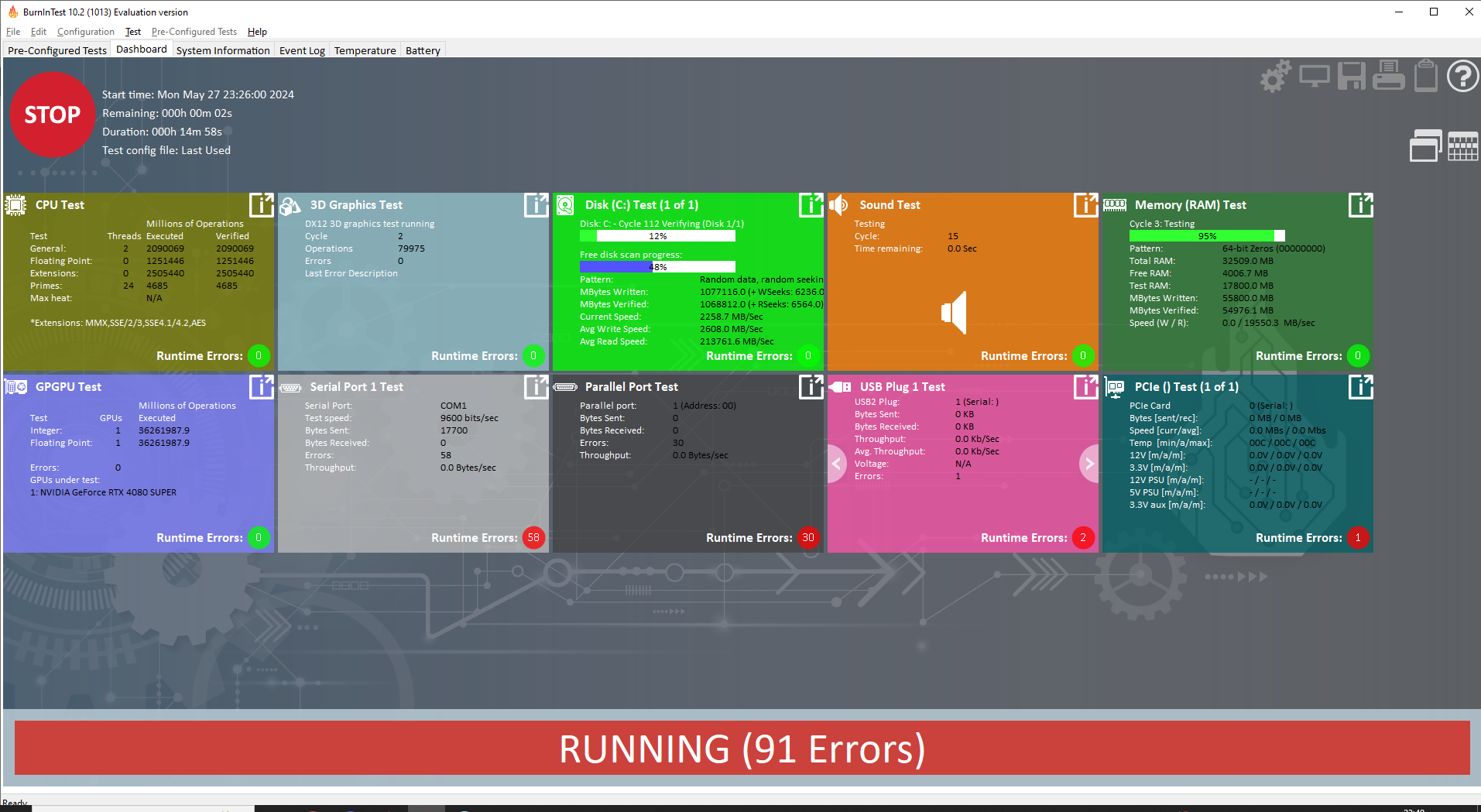Click the NVIDIA GeForce RTX 4080 SUPER text

click(104, 492)
